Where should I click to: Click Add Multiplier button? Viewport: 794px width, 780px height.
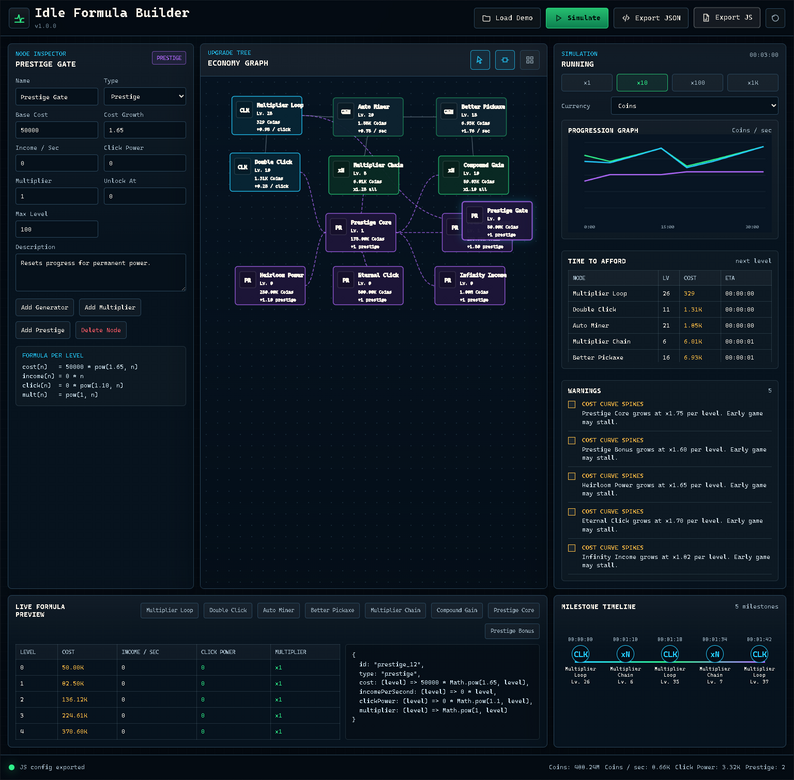(x=110, y=307)
